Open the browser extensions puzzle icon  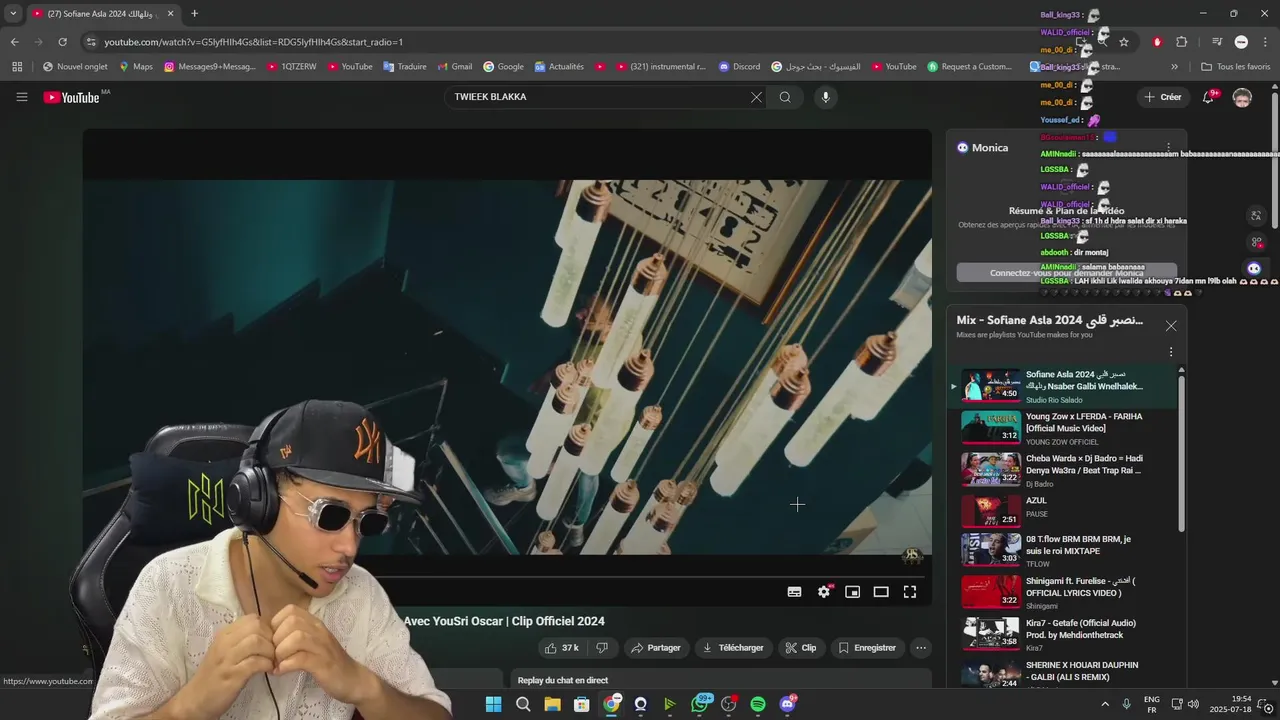pos(1181,42)
